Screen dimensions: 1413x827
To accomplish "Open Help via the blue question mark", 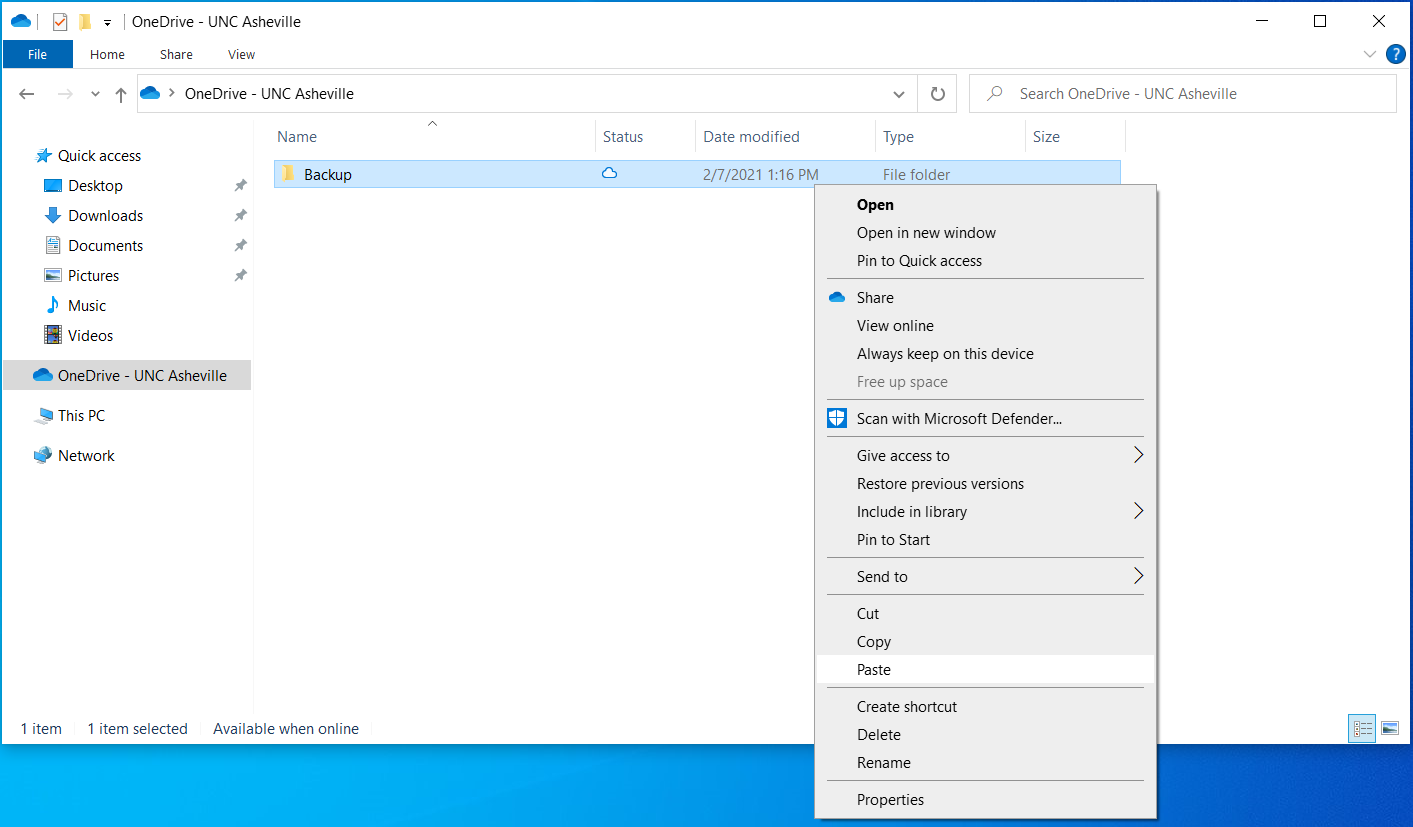I will (x=1395, y=54).
